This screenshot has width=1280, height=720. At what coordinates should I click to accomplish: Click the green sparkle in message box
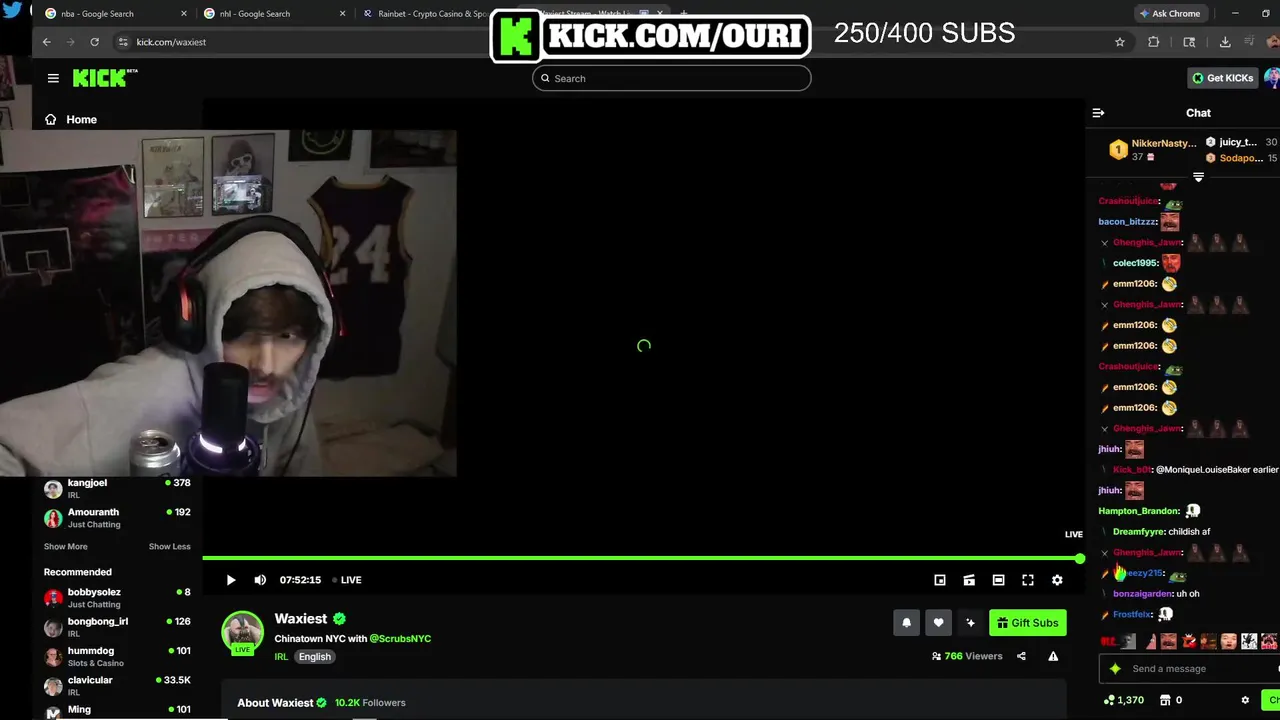pos(1115,669)
